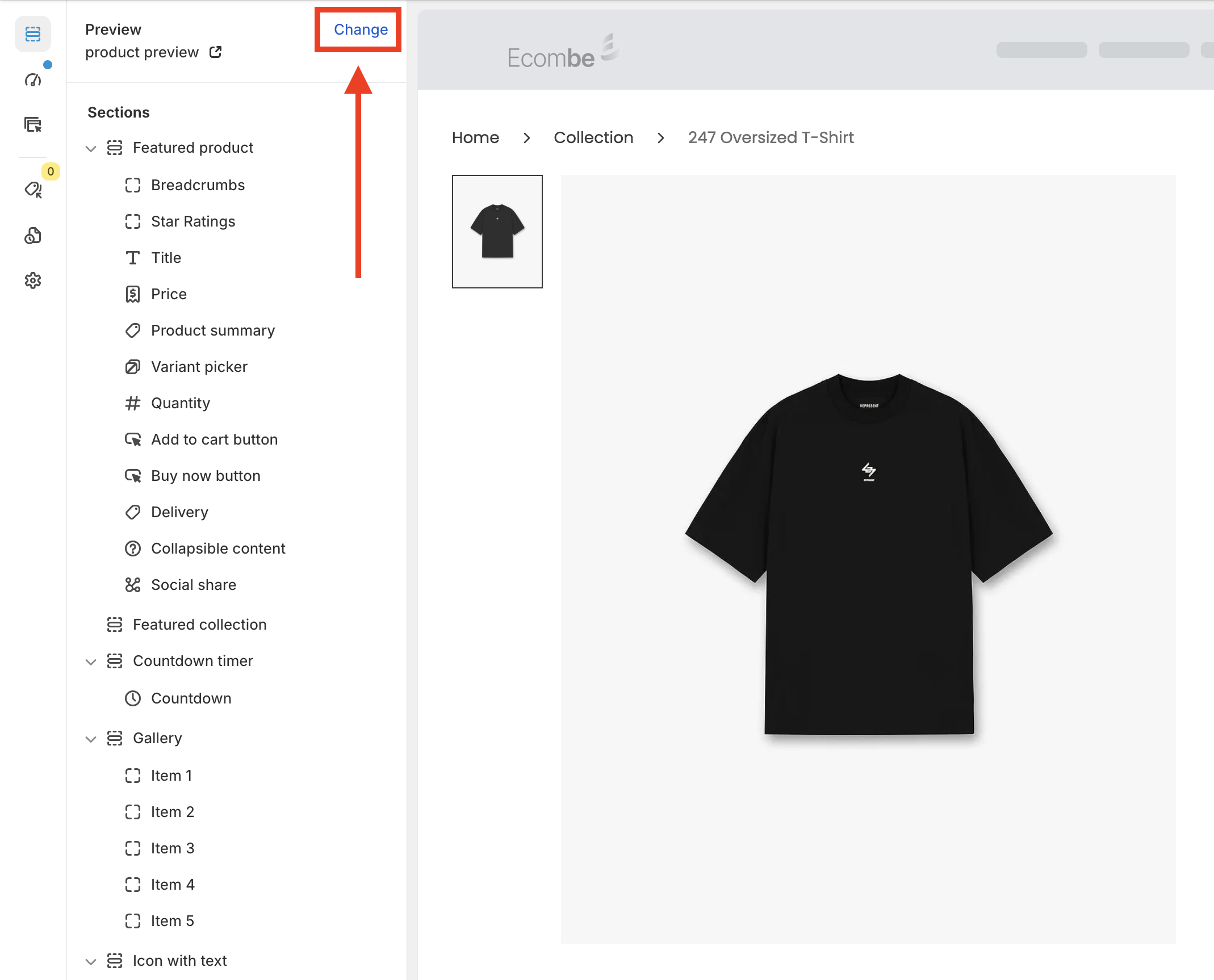Click the Change preview button
The image size is (1214, 980).
tap(361, 30)
